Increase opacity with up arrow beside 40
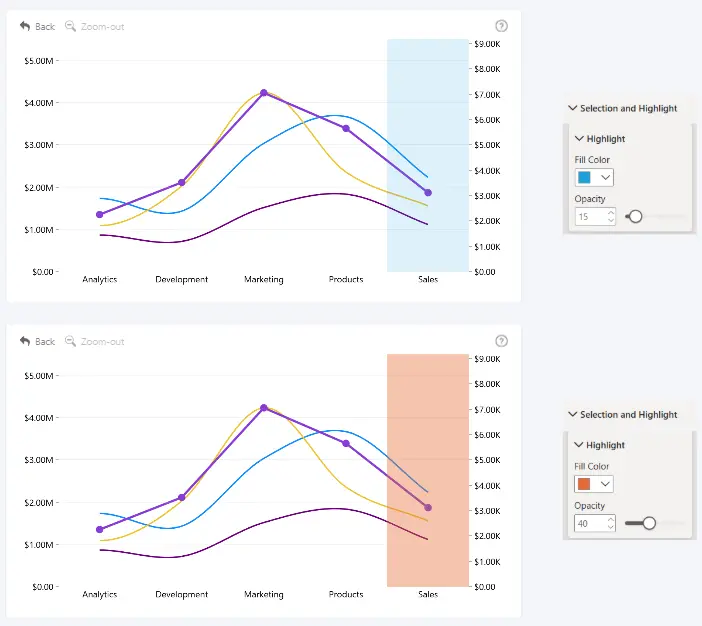Viewport: 702px width, 626px height. 610,519
